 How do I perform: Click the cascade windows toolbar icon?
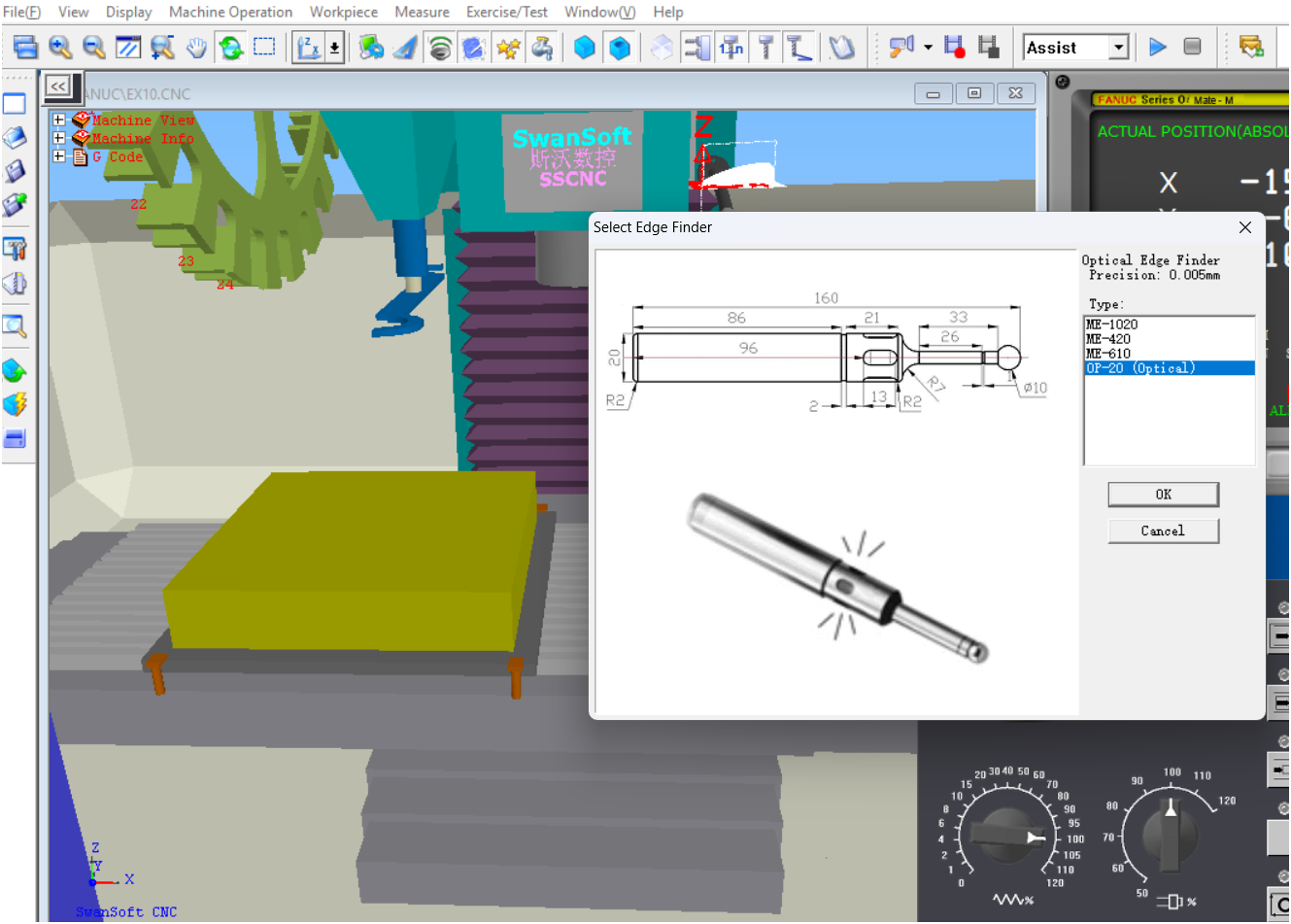click(x=25, y=47)
